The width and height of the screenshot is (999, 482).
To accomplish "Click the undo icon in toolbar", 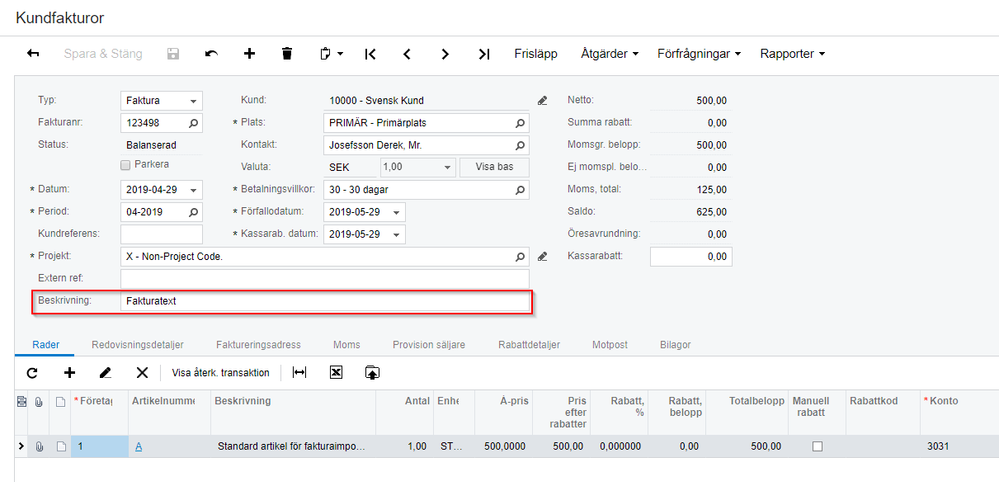I will 211,54.
